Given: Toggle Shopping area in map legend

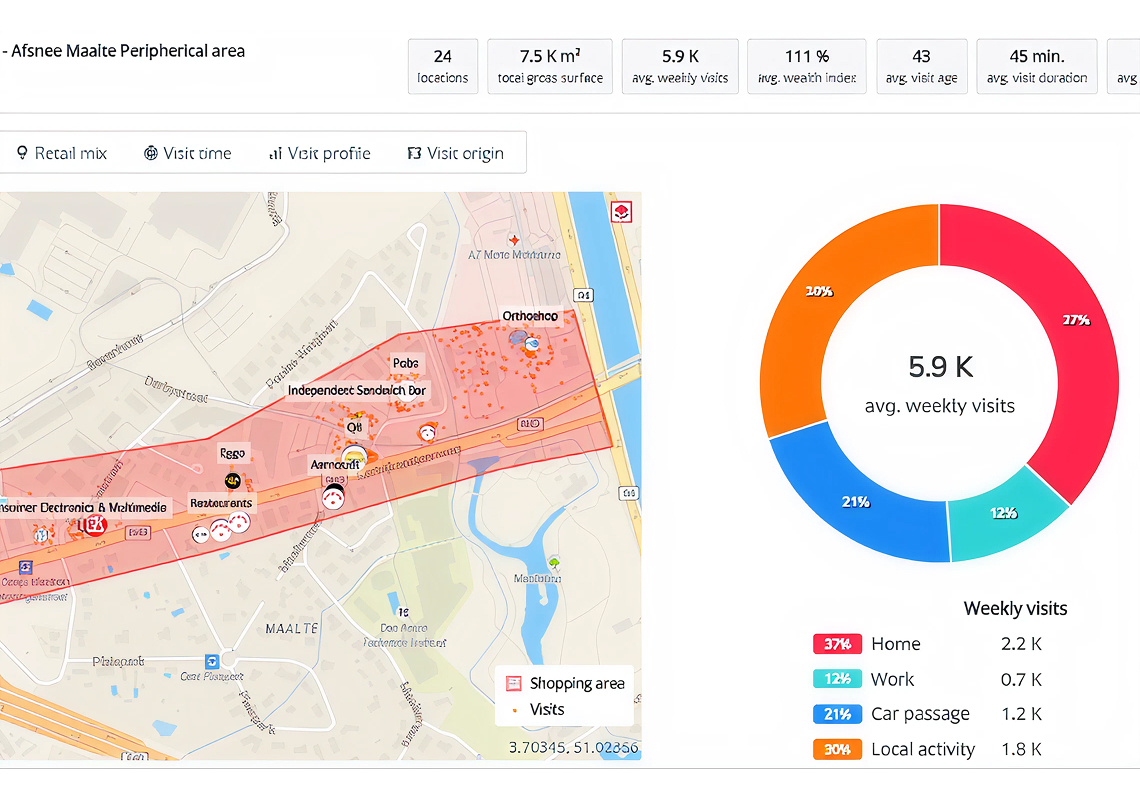Looking at the screenshot, I should 566,684.
